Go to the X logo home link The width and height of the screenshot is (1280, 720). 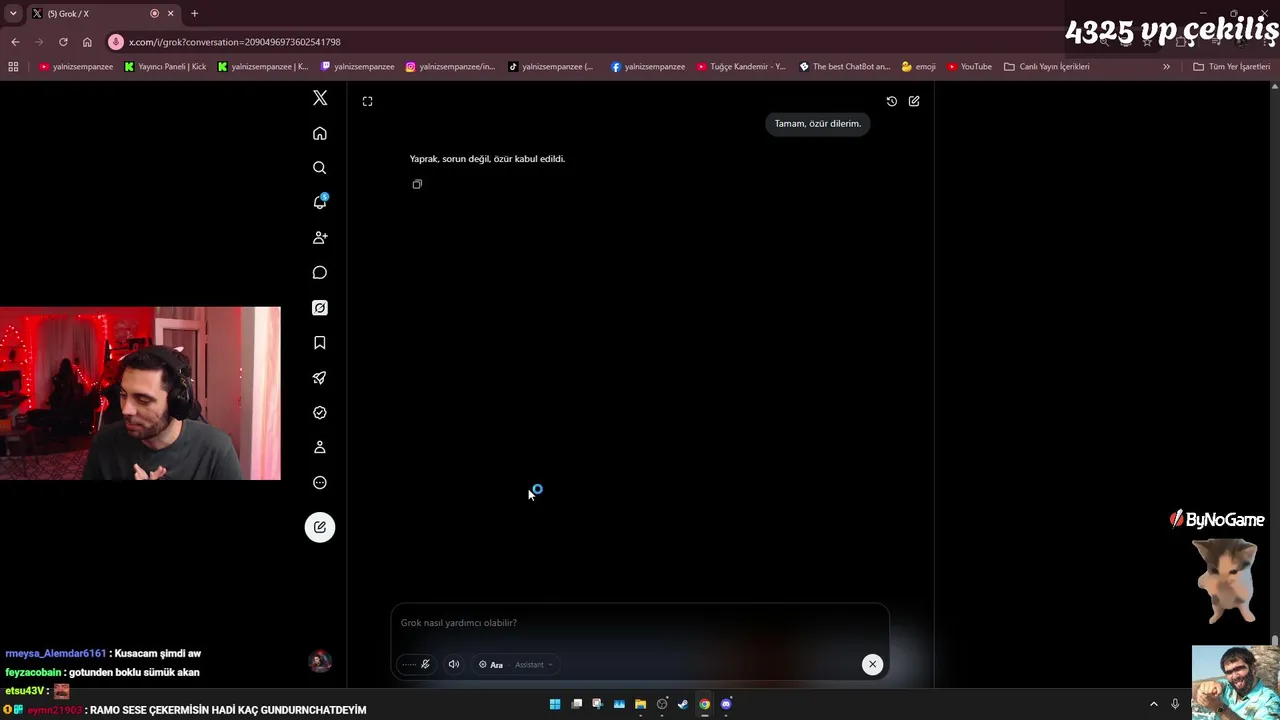point(320,98)
